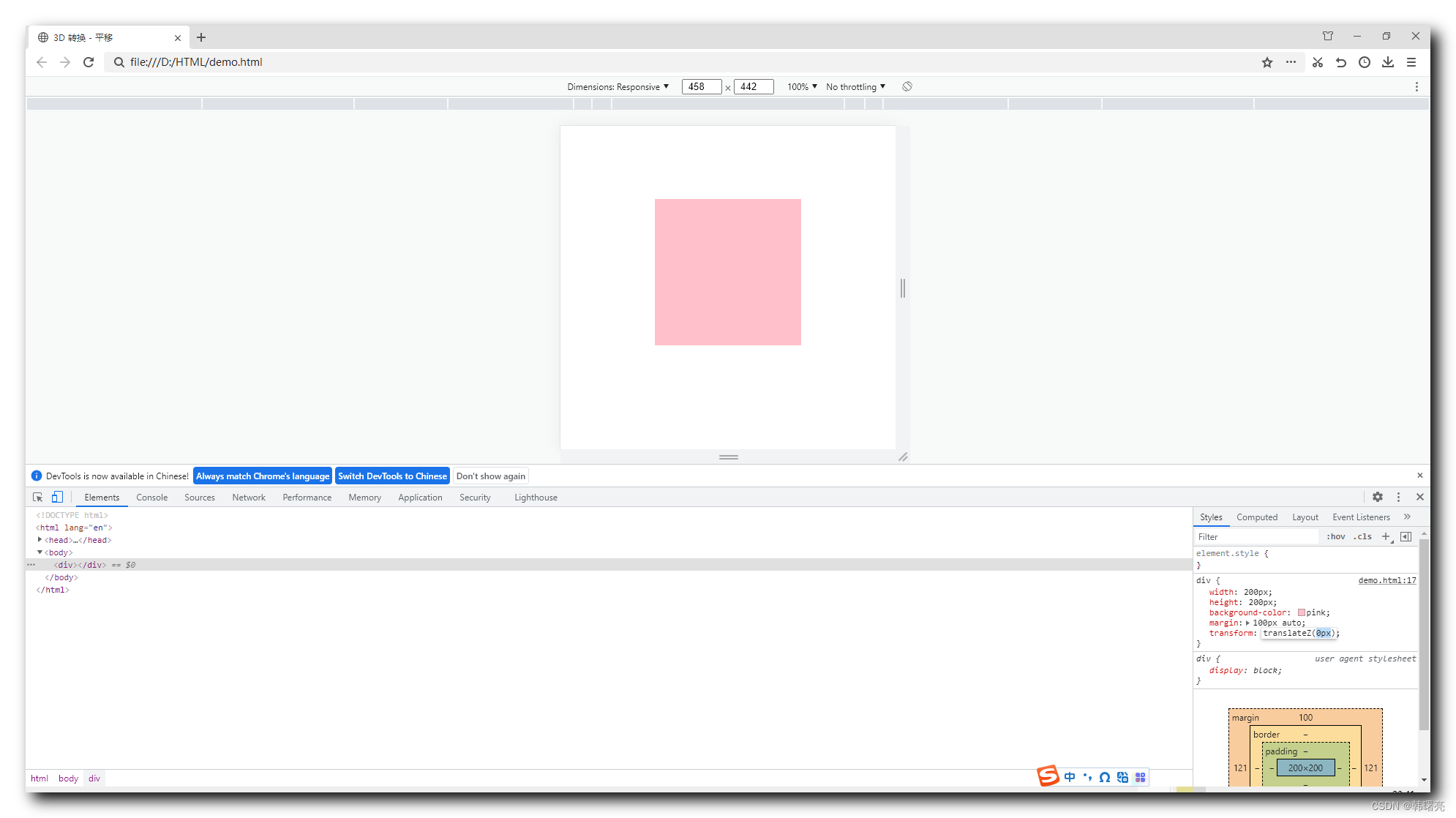Click the Console panel tab
Image resolution: width=1456 pixels, height=818 pixels.
point(152,497)
